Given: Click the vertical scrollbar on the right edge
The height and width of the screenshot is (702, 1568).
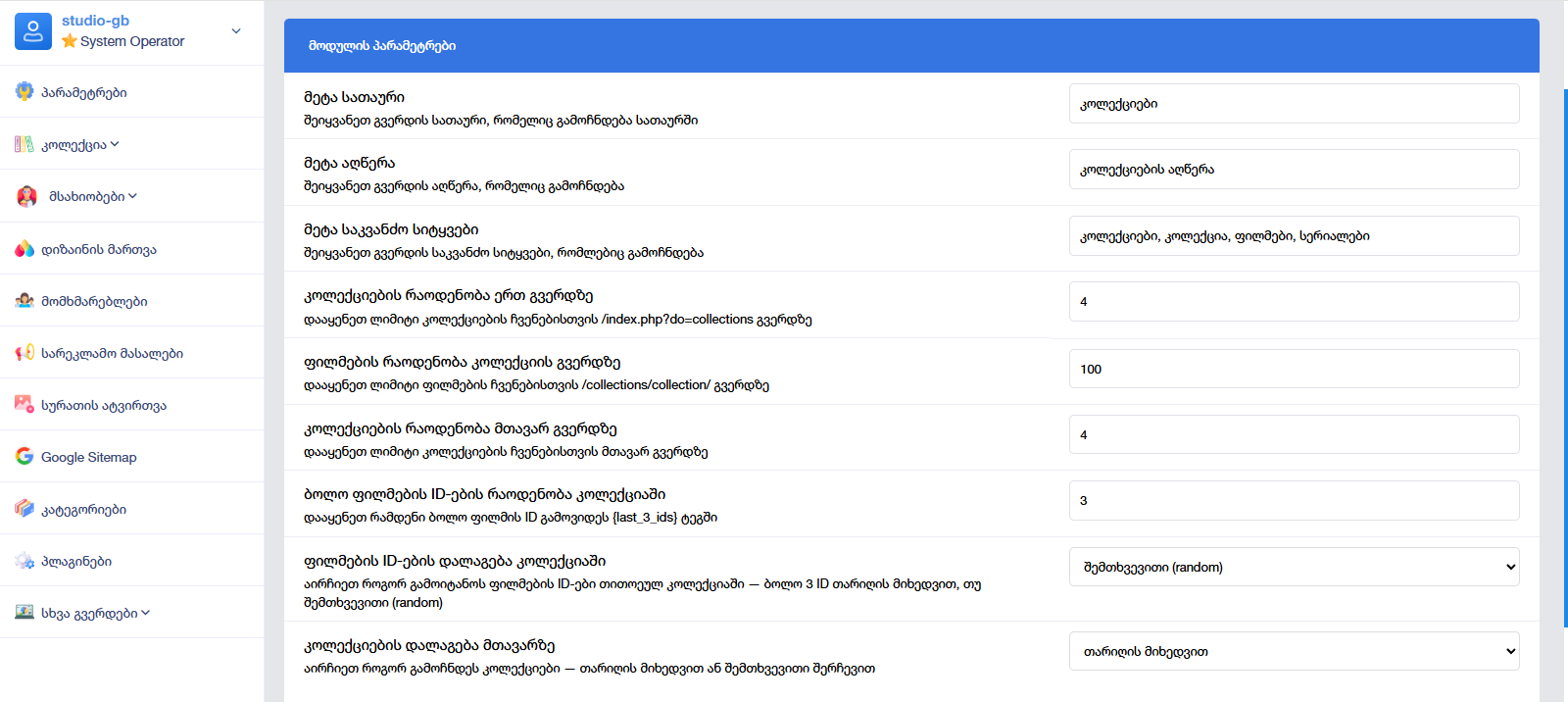Looking at the screenshot, I should [1565, 358].
